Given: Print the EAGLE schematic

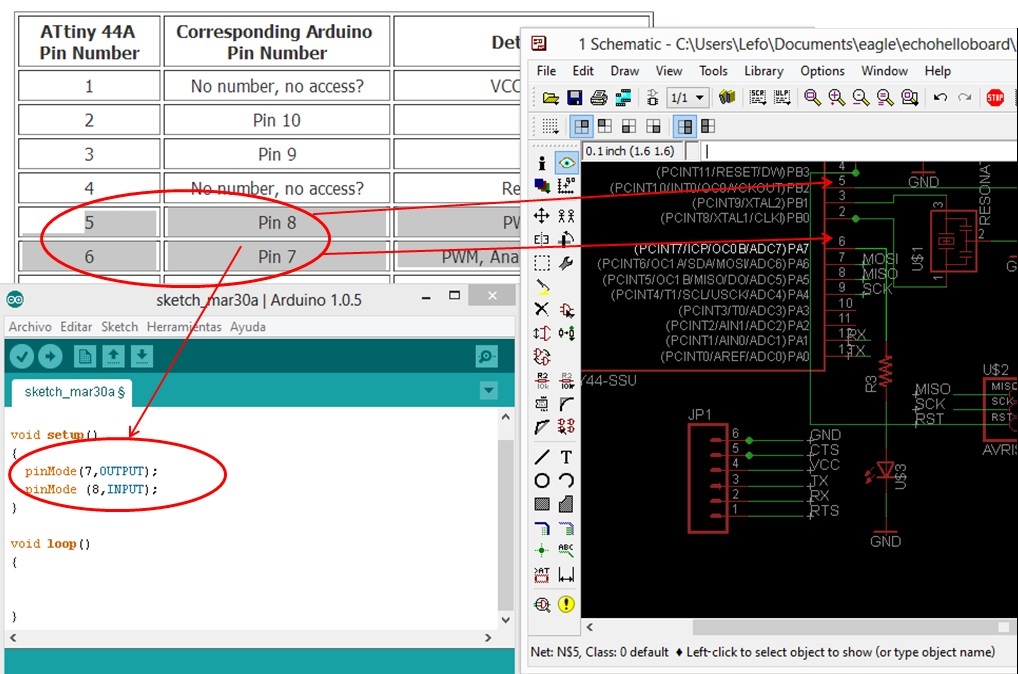Looking at the screenshot, I should tap(599, 98).
